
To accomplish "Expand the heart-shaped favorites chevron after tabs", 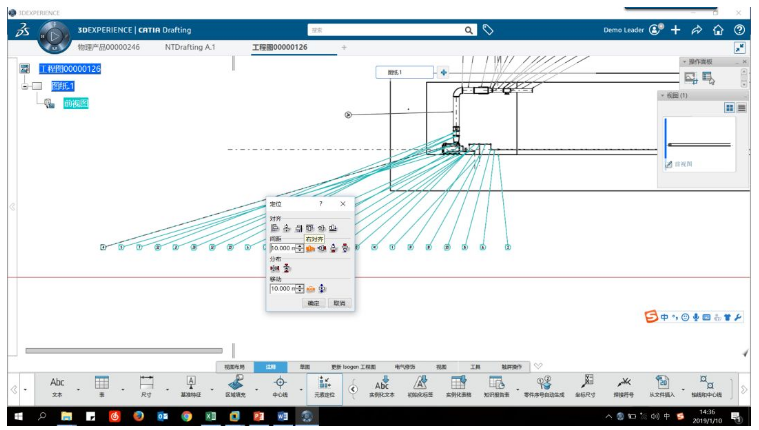I will (x=538, y=366).
